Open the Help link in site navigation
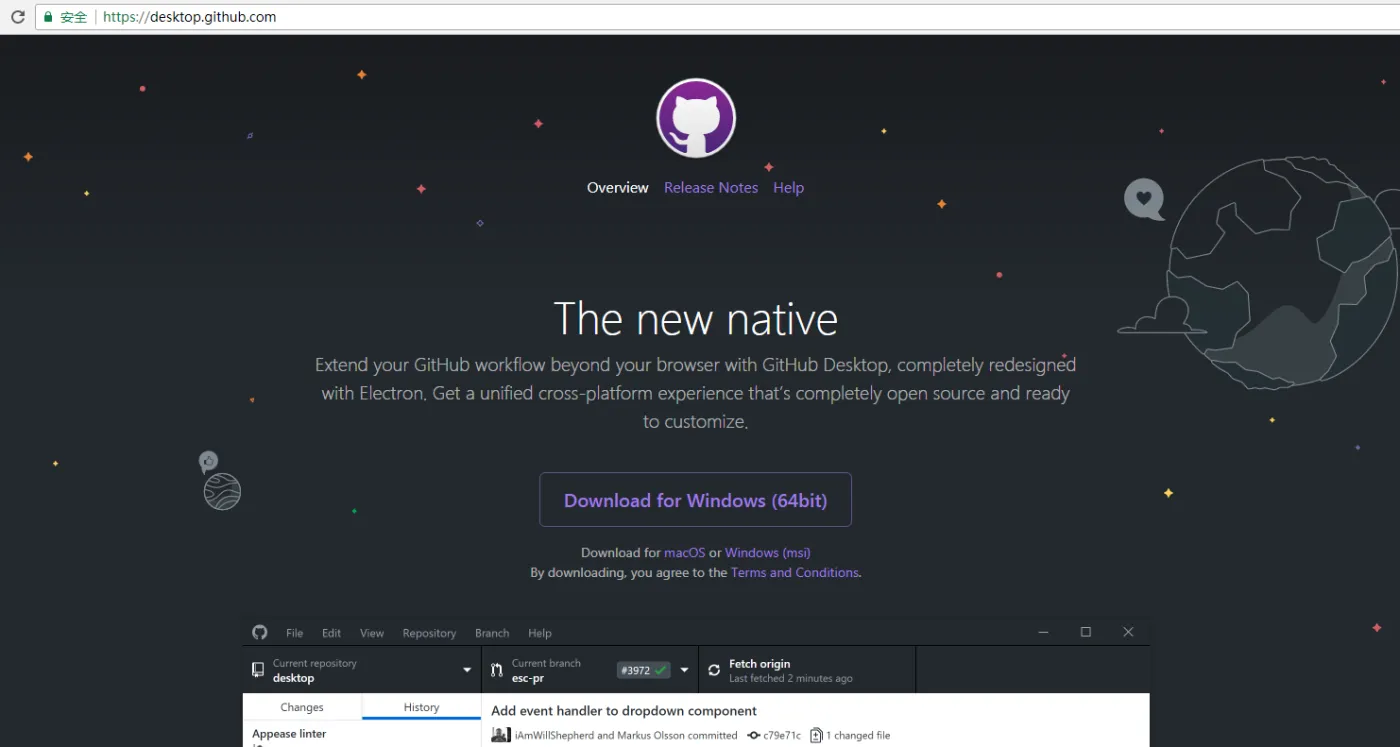This screenshot has width=1400, height=747. pyautogui.click(x=788, y=187)
